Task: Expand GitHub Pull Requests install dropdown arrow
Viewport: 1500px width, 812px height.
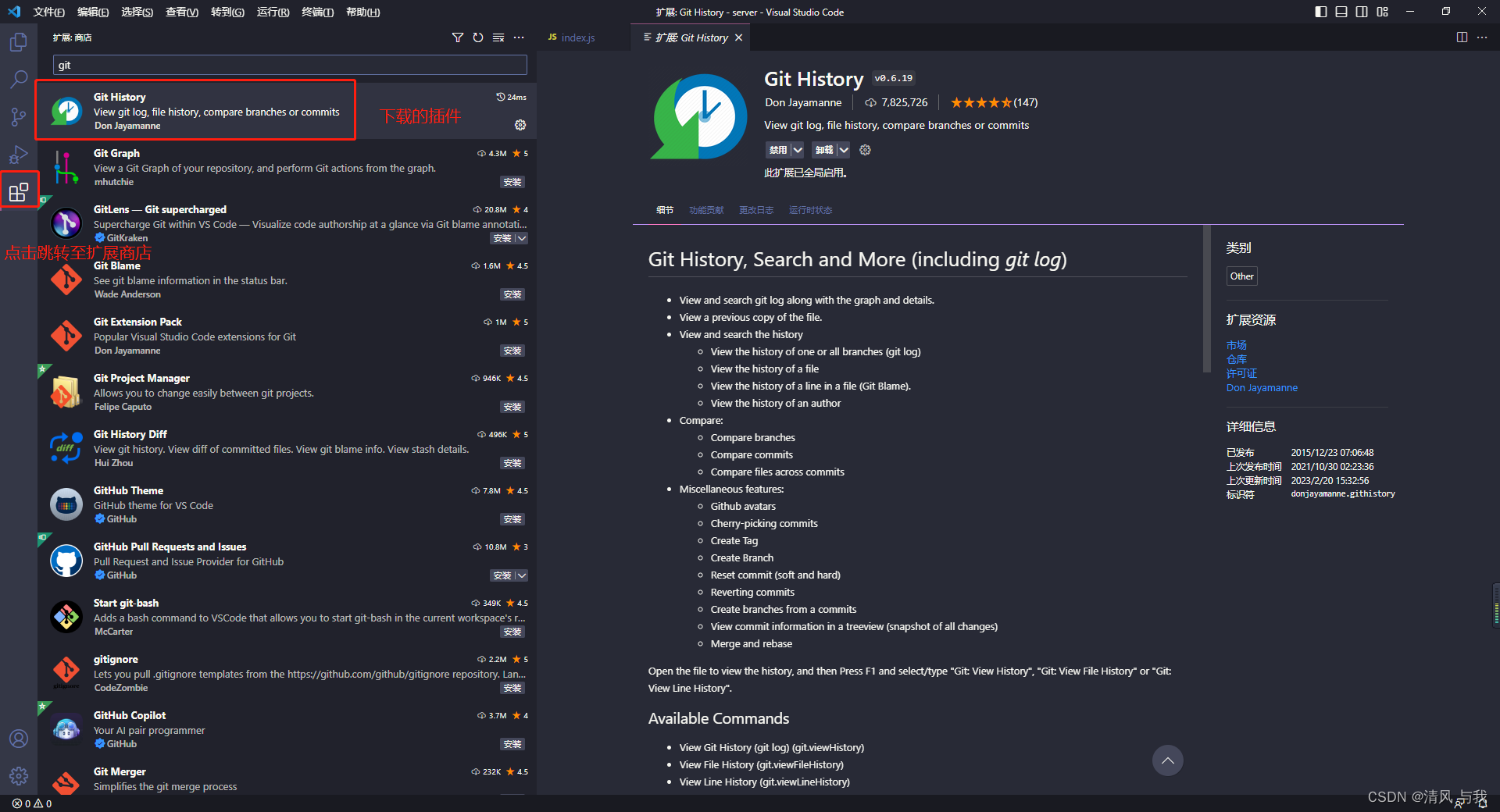Action: pyautogui.click(x=522, y=575)
